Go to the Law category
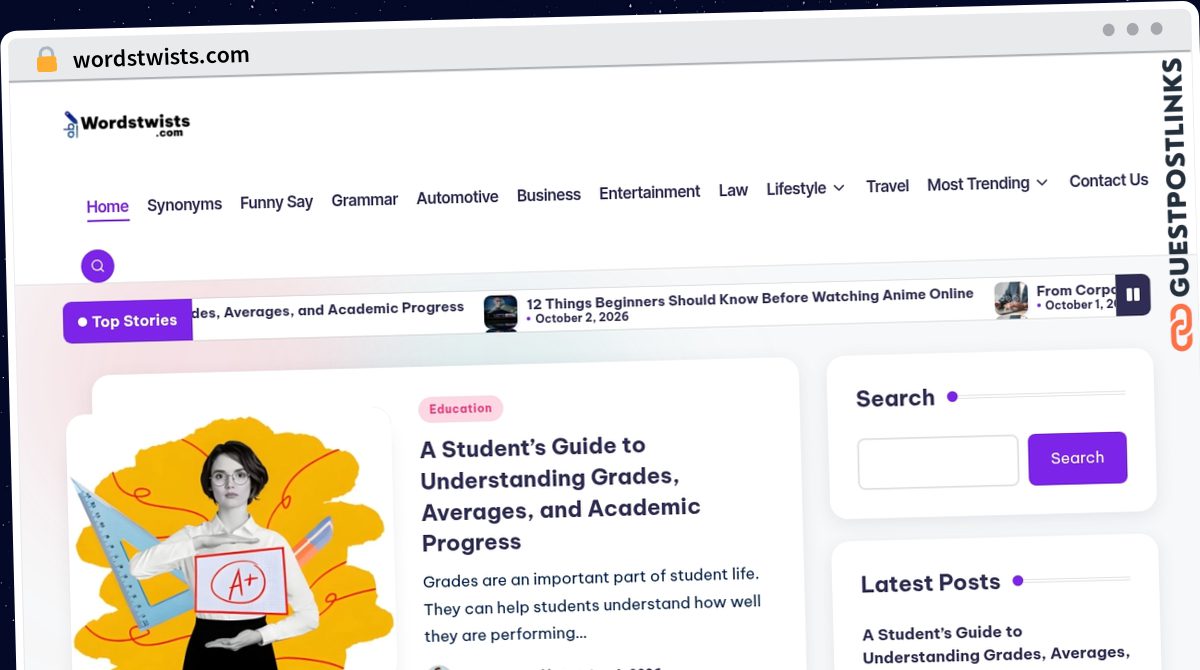Image resolution: width=1200 pixels, height=670 pixels. coord(733,190)
